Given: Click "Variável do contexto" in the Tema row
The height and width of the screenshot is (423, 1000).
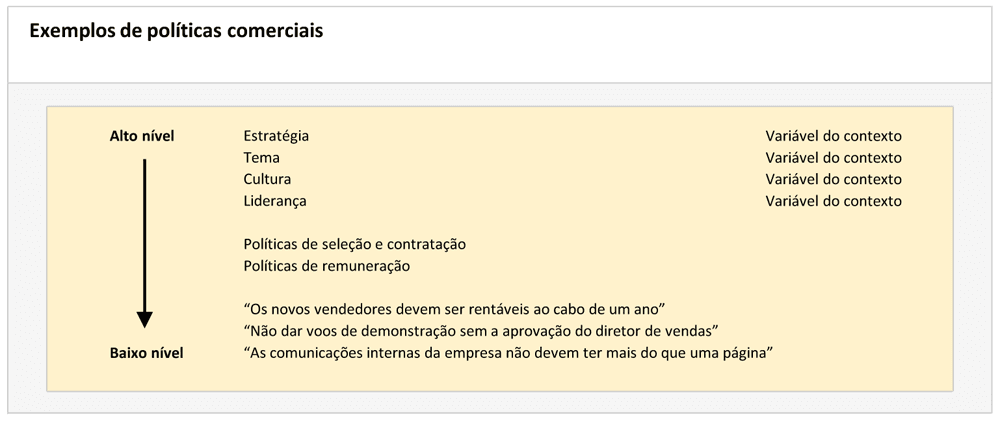Looking at the screenshot, I should point(833,158).
